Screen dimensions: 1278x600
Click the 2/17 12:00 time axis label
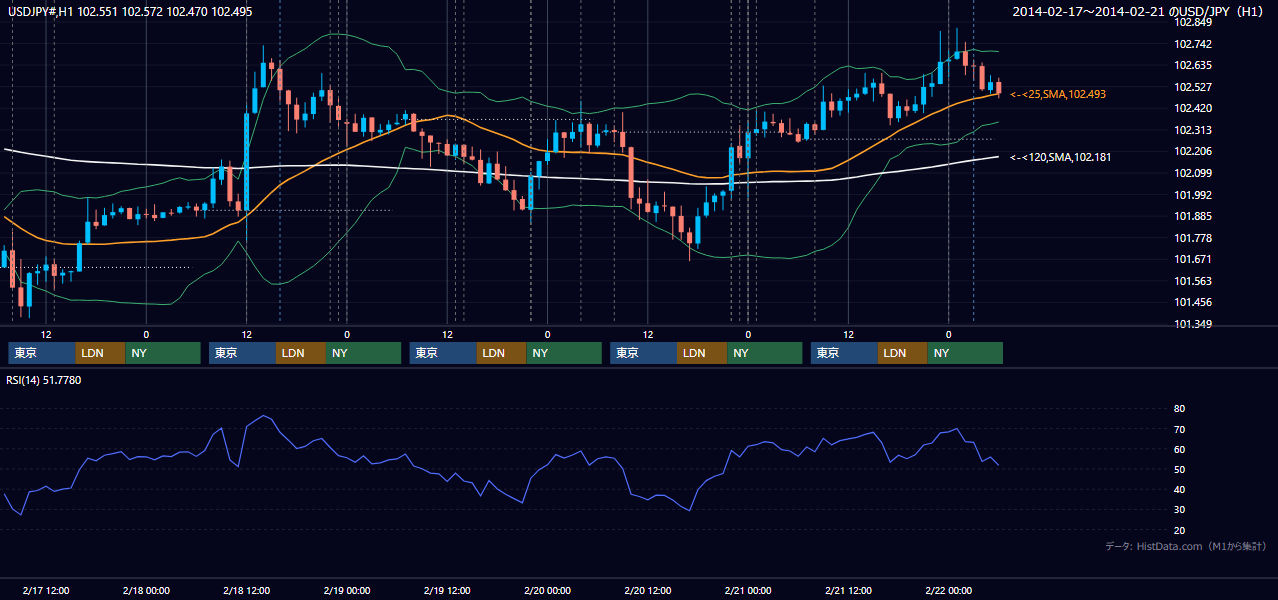[x=46, y=591]
